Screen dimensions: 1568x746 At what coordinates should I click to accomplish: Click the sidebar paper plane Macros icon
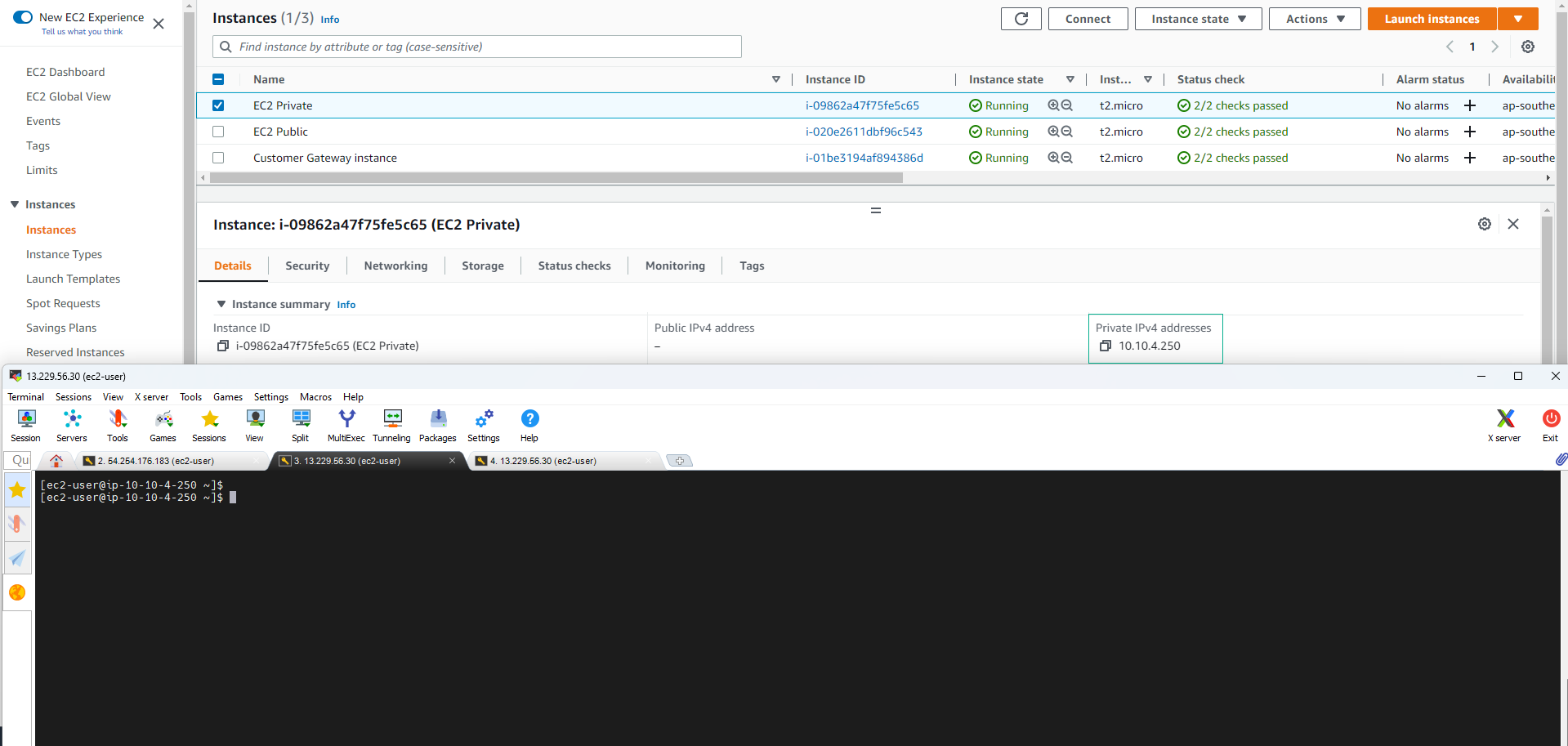(17, 558)
